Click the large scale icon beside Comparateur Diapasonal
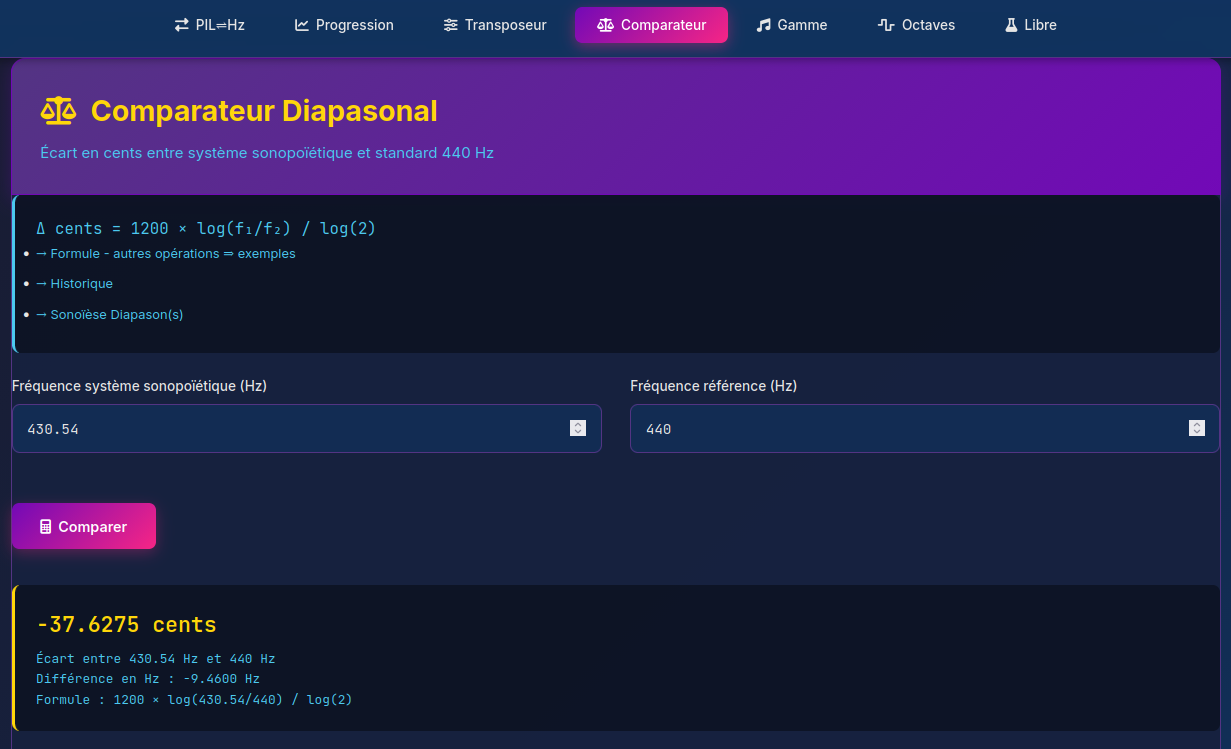1231x749 pixels. tap(58, 111)
